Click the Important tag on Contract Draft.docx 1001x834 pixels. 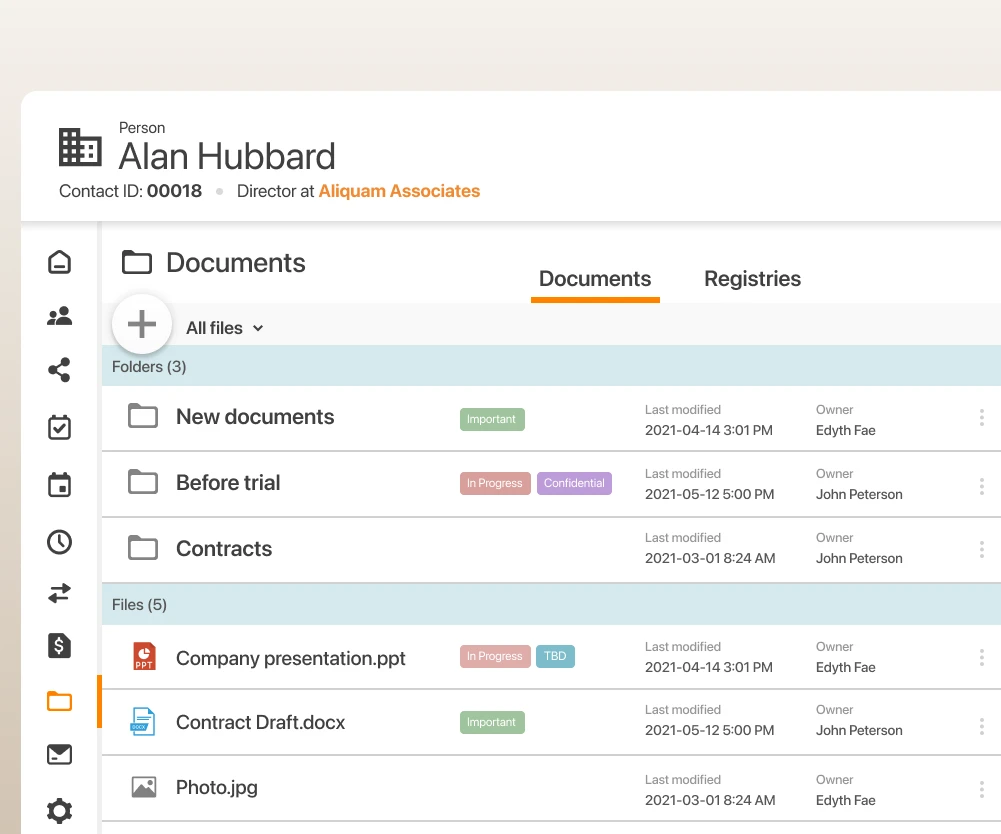[x=492, y=722]
